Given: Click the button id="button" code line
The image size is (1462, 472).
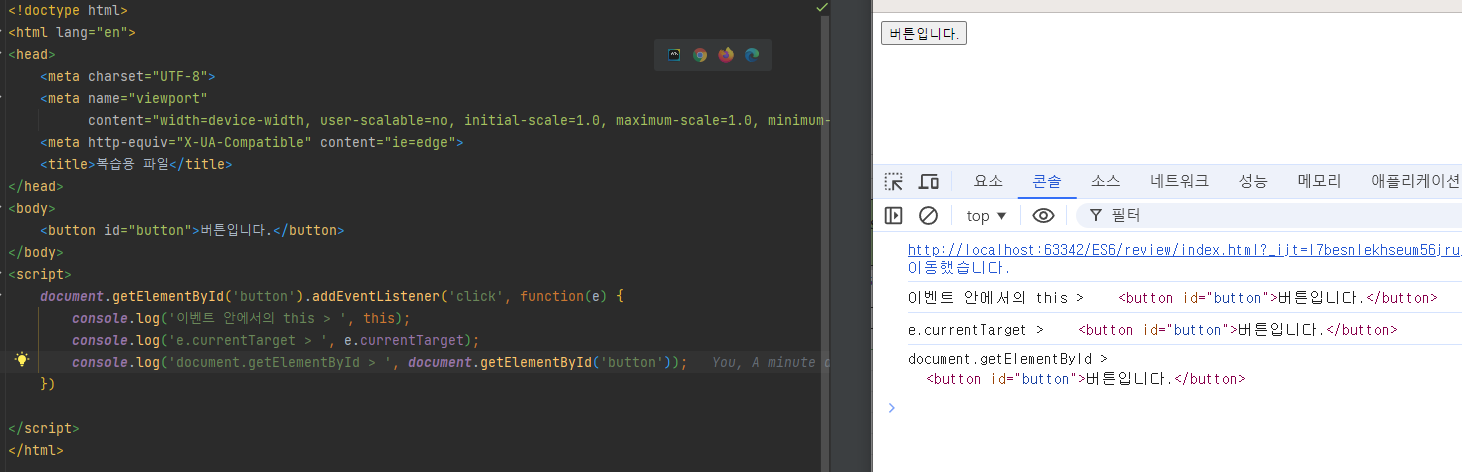Looking at the screenshot, I should pyautogui.click(x=191, y=230).
